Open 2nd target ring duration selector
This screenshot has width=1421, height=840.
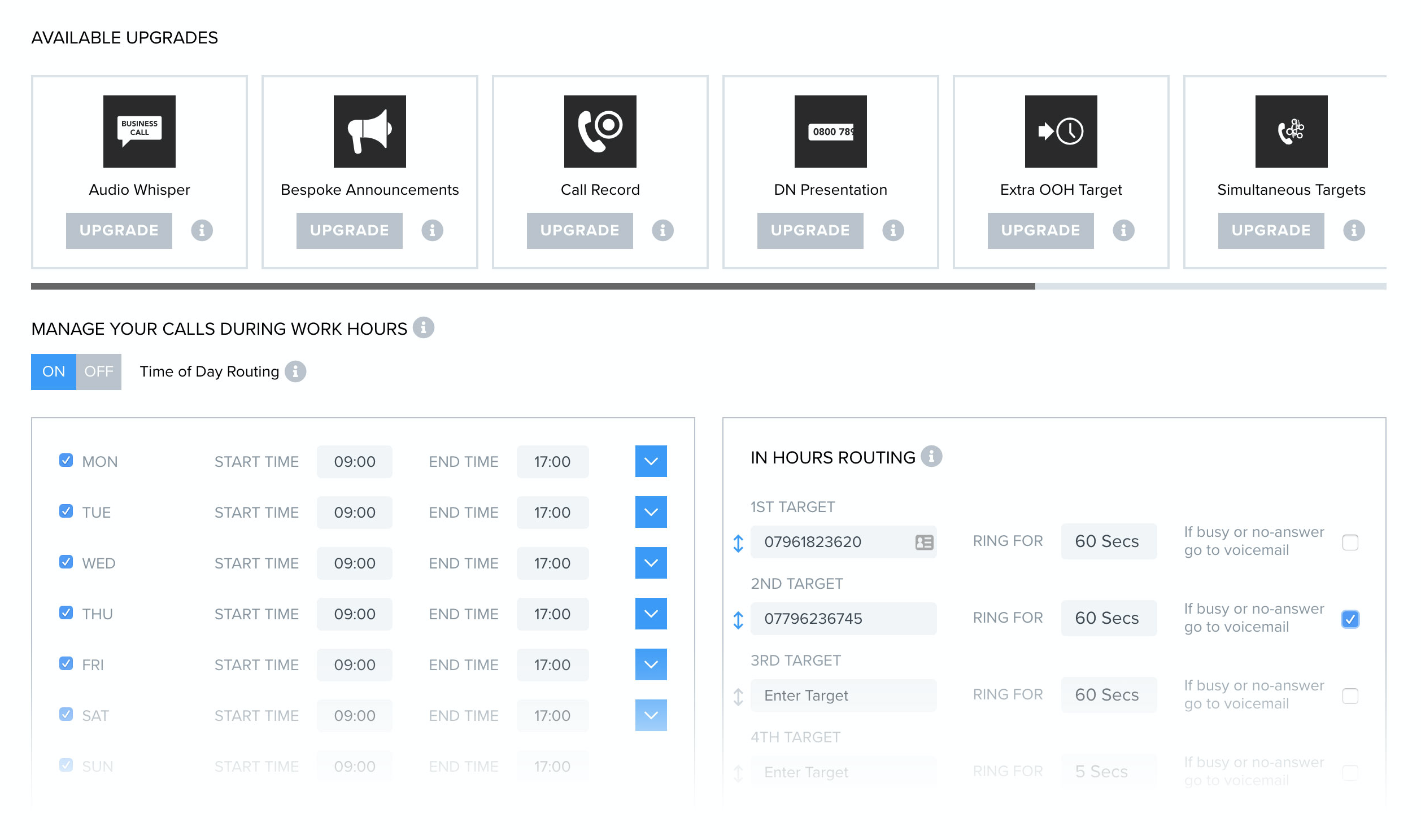(x=1109, y=618)
